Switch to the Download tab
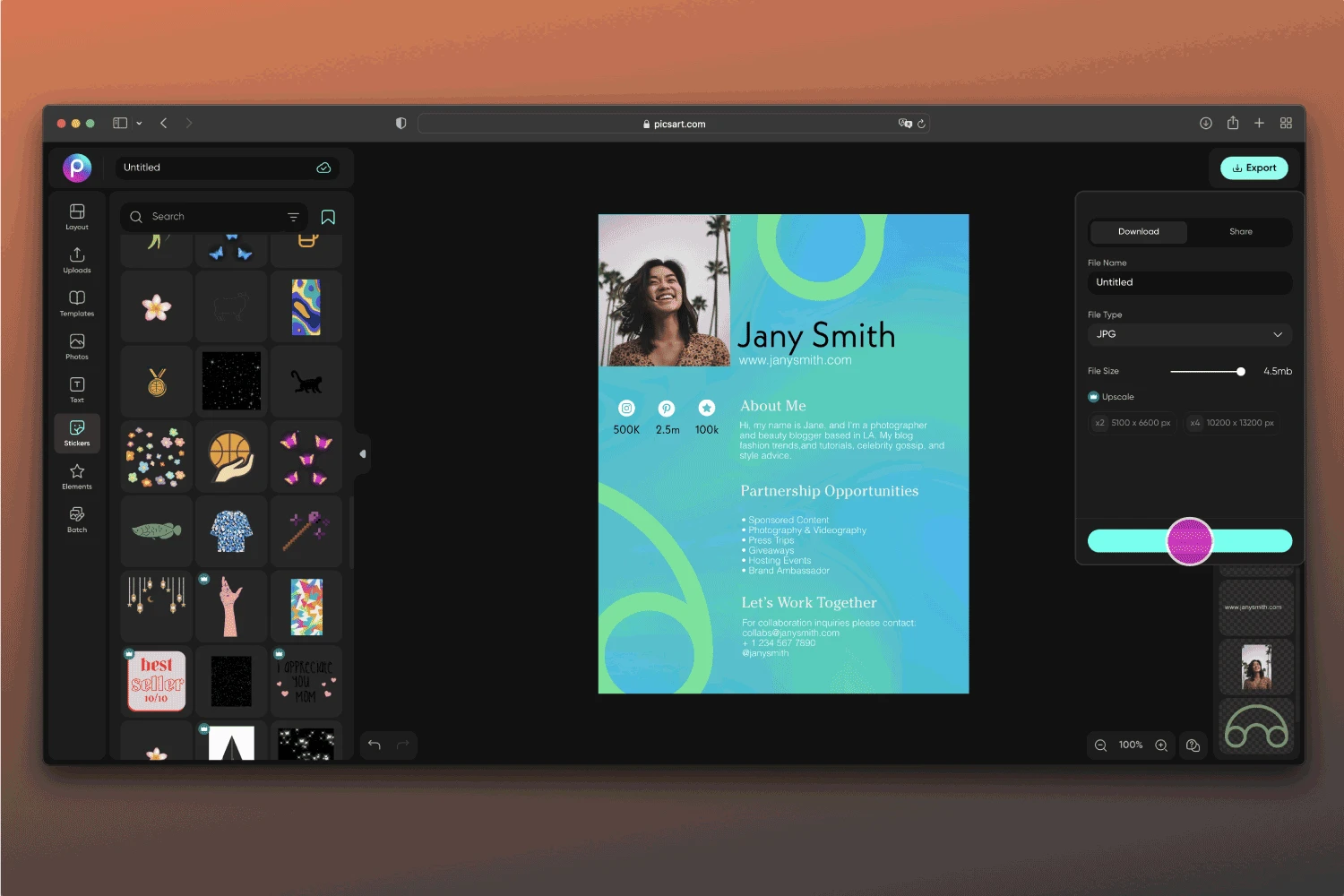The height and width of the screenshot is (896, 1344). 1138,231
